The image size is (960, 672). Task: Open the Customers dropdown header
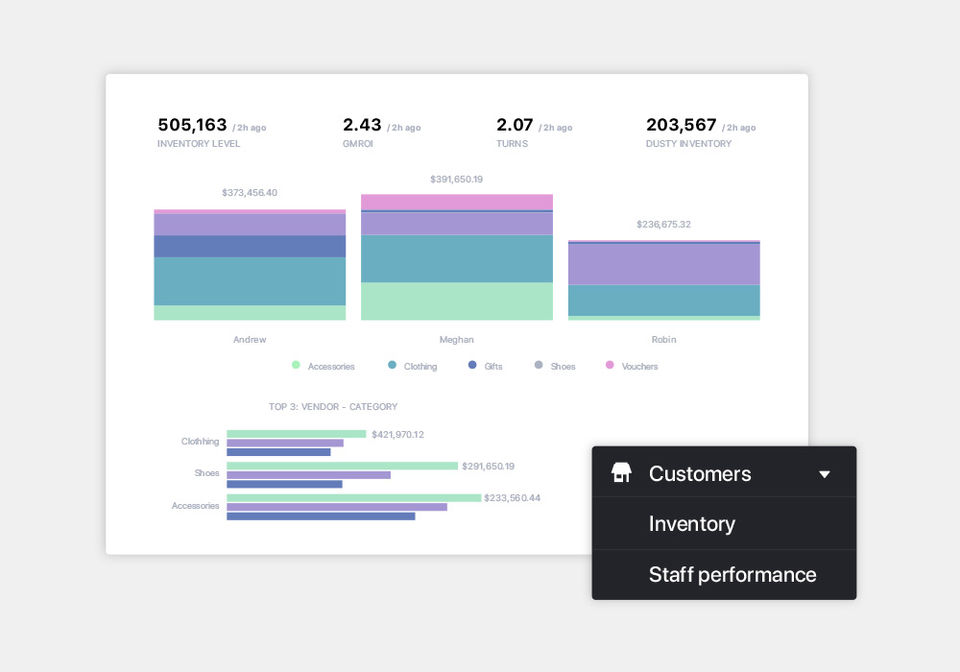coord(724,472)
